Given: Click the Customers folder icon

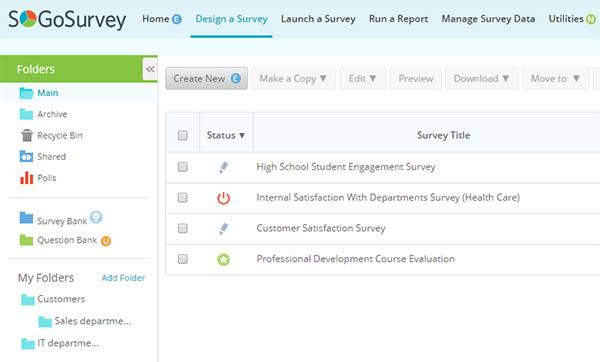Looking at the screenshot, I should (x=28, y=300).
